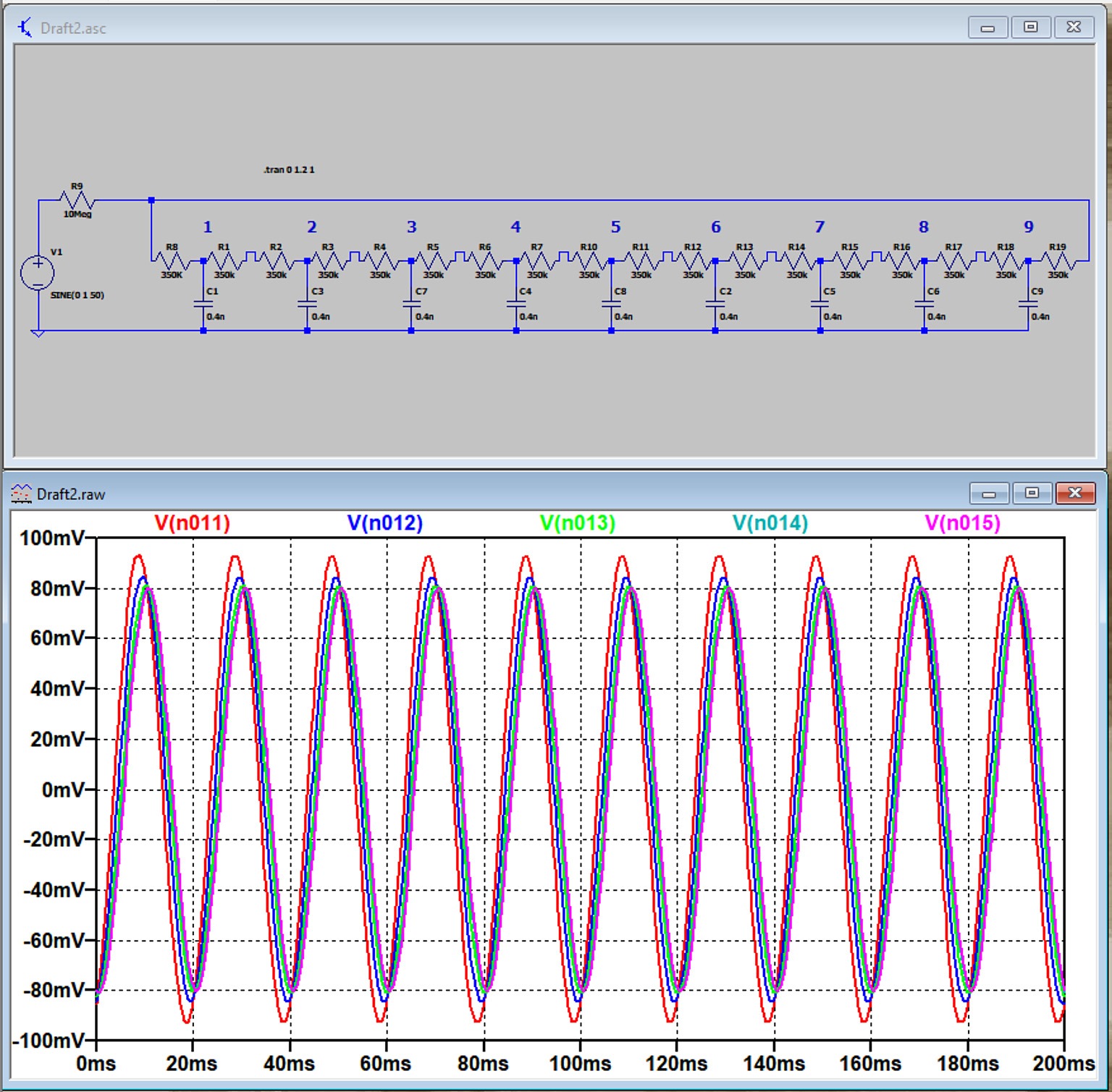Screen dimensions: 1112x1092
Task: Select capacitor C8 symbol
Action: (611, 305)
